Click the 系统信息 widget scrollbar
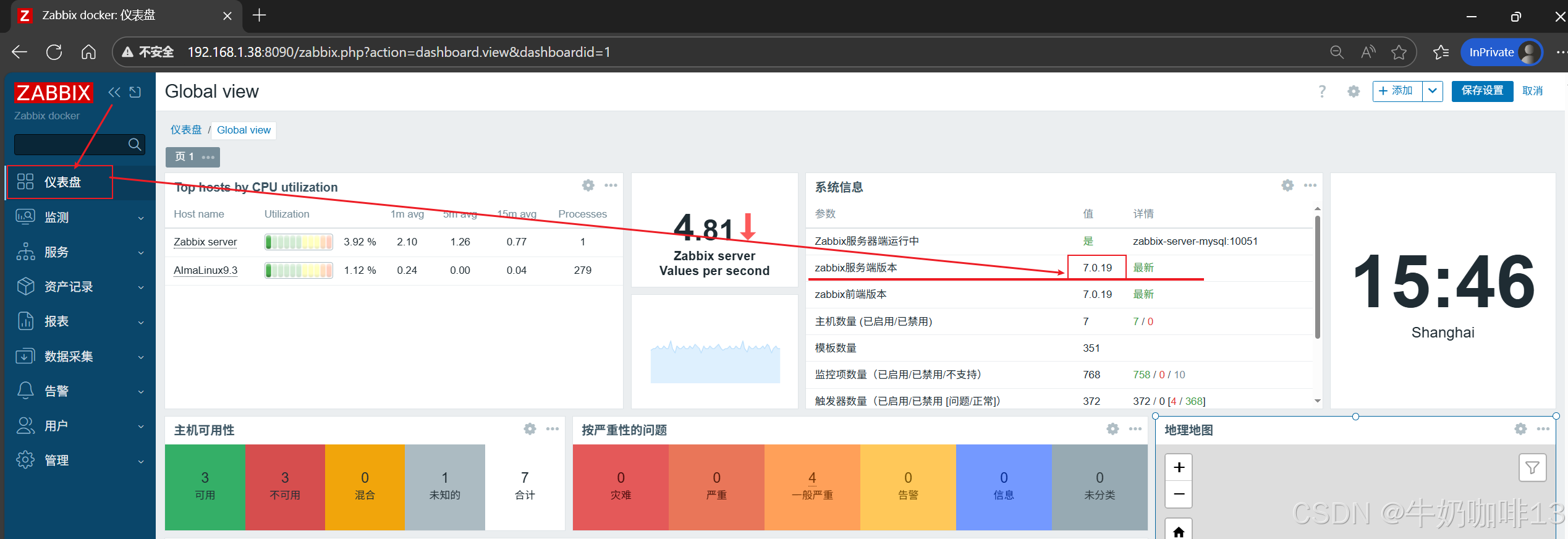 [x=1318, y=276]
